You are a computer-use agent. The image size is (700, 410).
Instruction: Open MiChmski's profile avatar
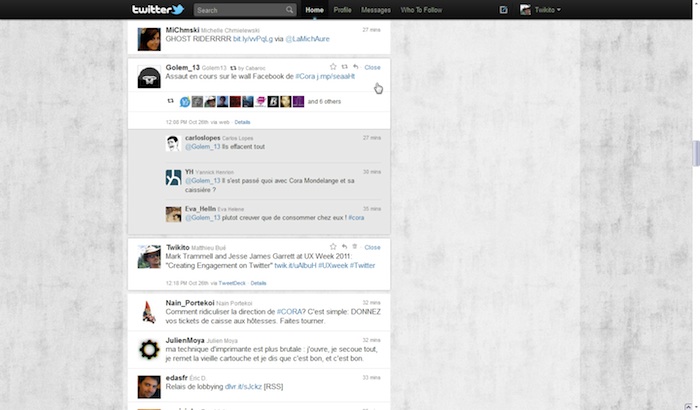click(149, 39)
